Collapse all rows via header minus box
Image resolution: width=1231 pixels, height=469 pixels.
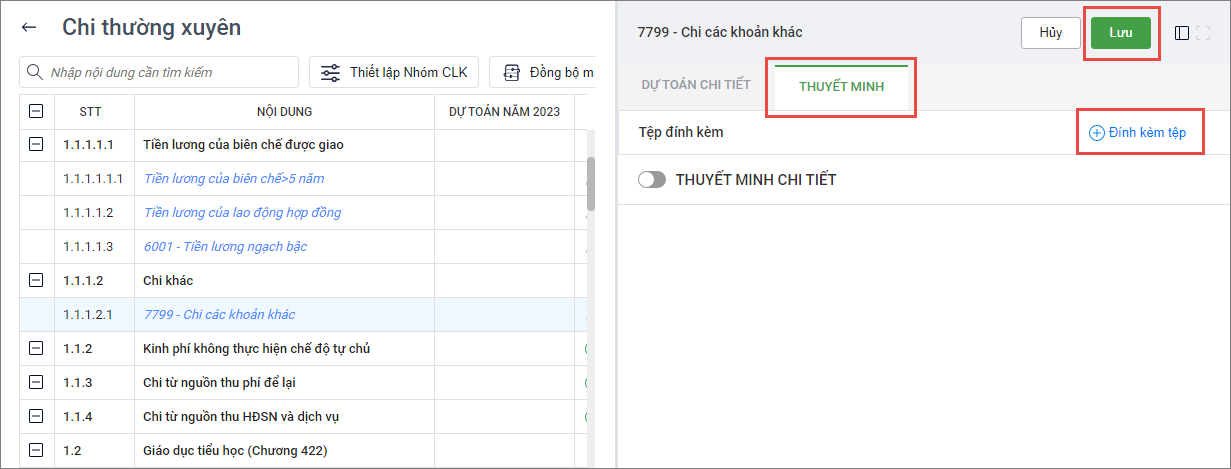(x=37, y=111)
